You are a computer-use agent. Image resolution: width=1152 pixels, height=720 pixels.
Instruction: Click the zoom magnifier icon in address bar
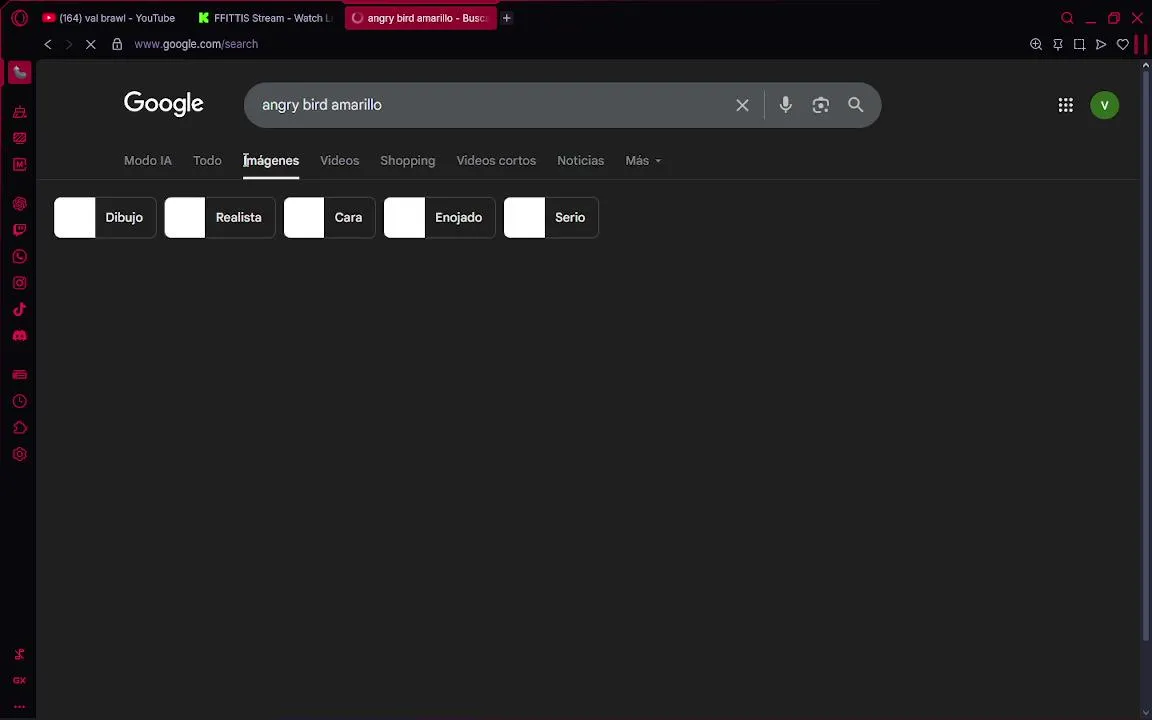(1036, 44)
